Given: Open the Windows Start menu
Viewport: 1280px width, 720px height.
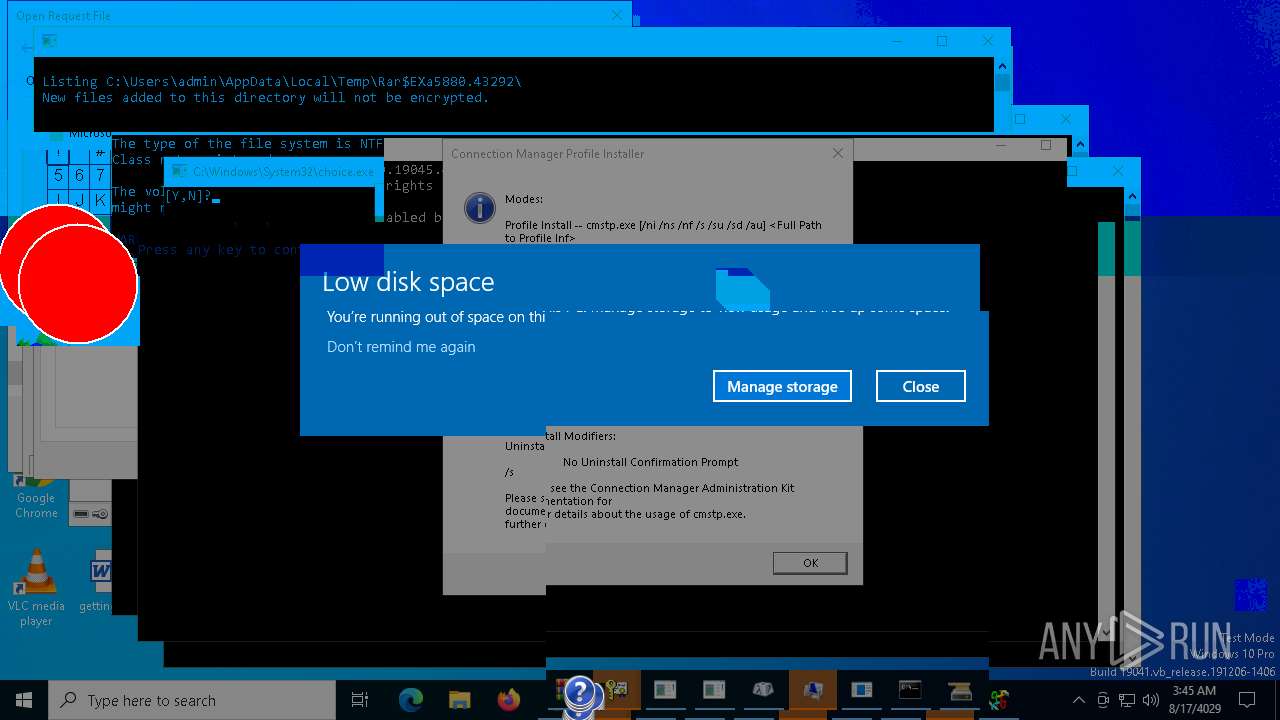Looking at the screenshot, I should pyautogui.click(x=24, y=700).
